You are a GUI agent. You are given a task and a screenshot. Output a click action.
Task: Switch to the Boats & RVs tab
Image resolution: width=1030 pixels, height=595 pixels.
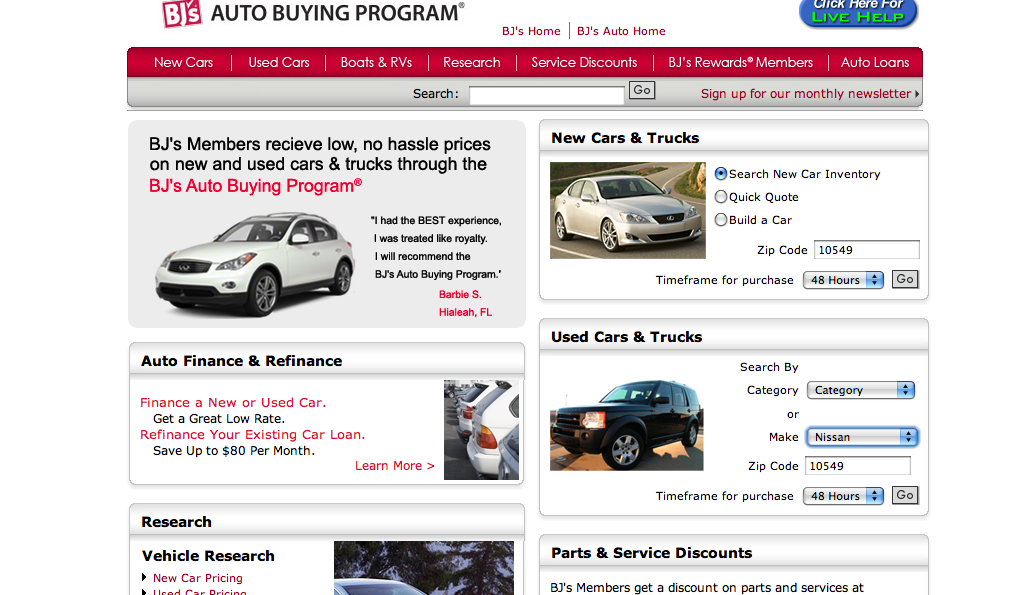point(376,62)
